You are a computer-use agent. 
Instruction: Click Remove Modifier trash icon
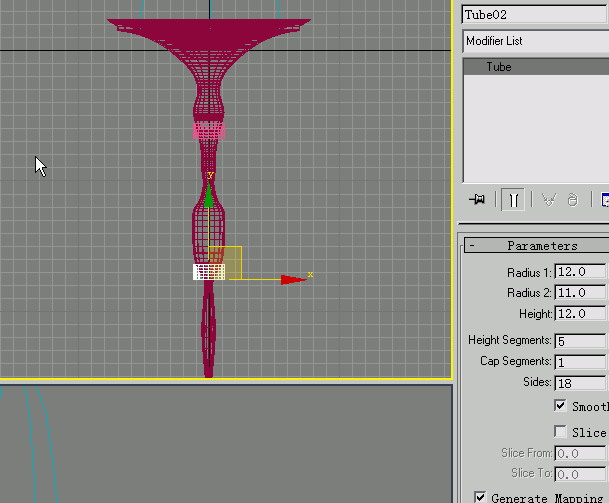coord(573,200)
